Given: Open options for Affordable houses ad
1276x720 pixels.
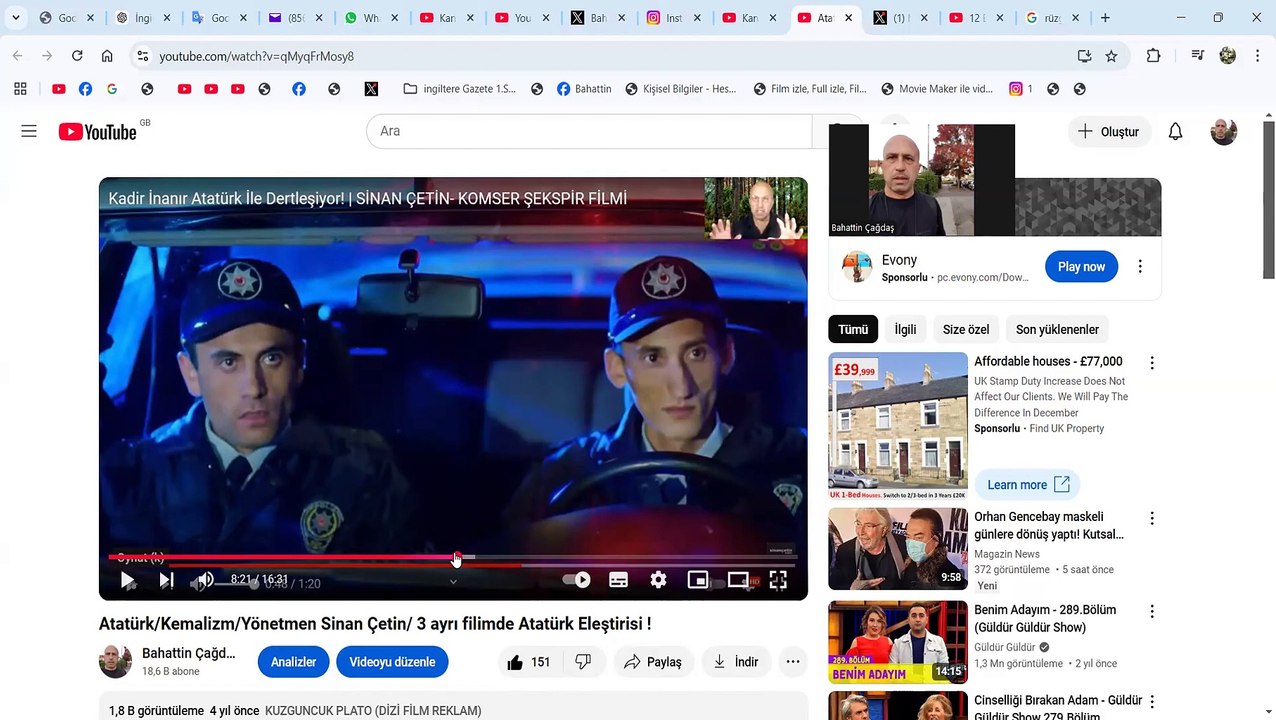Looking at the screenshot, I should [1152, 363].
